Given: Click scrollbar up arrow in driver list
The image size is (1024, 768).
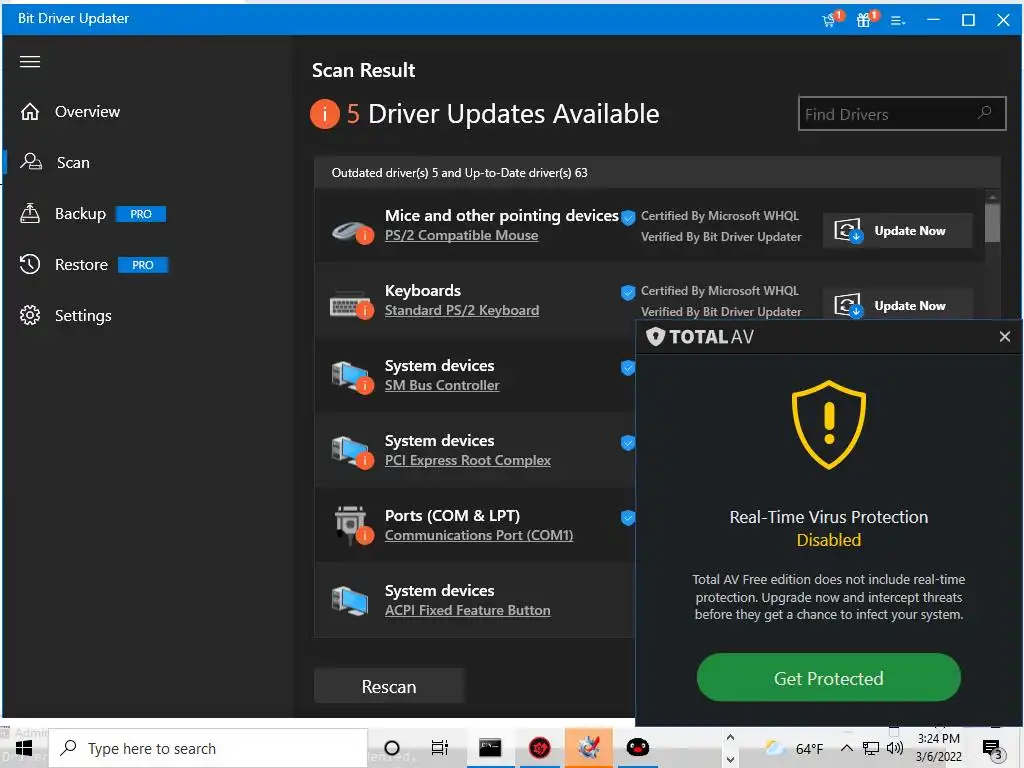Looking at the screenshot, I should point(993,196).
